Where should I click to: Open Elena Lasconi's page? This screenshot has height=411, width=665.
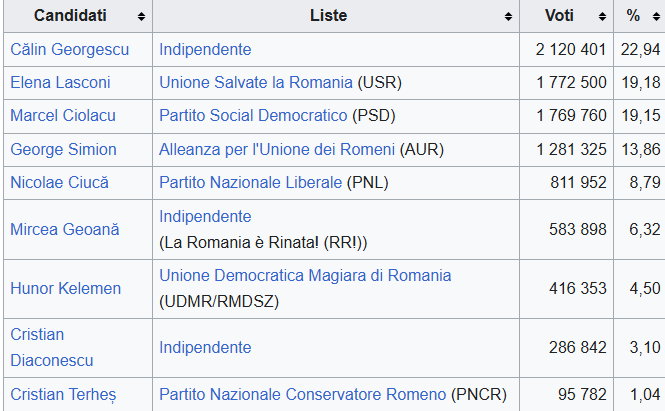point(60,83)
